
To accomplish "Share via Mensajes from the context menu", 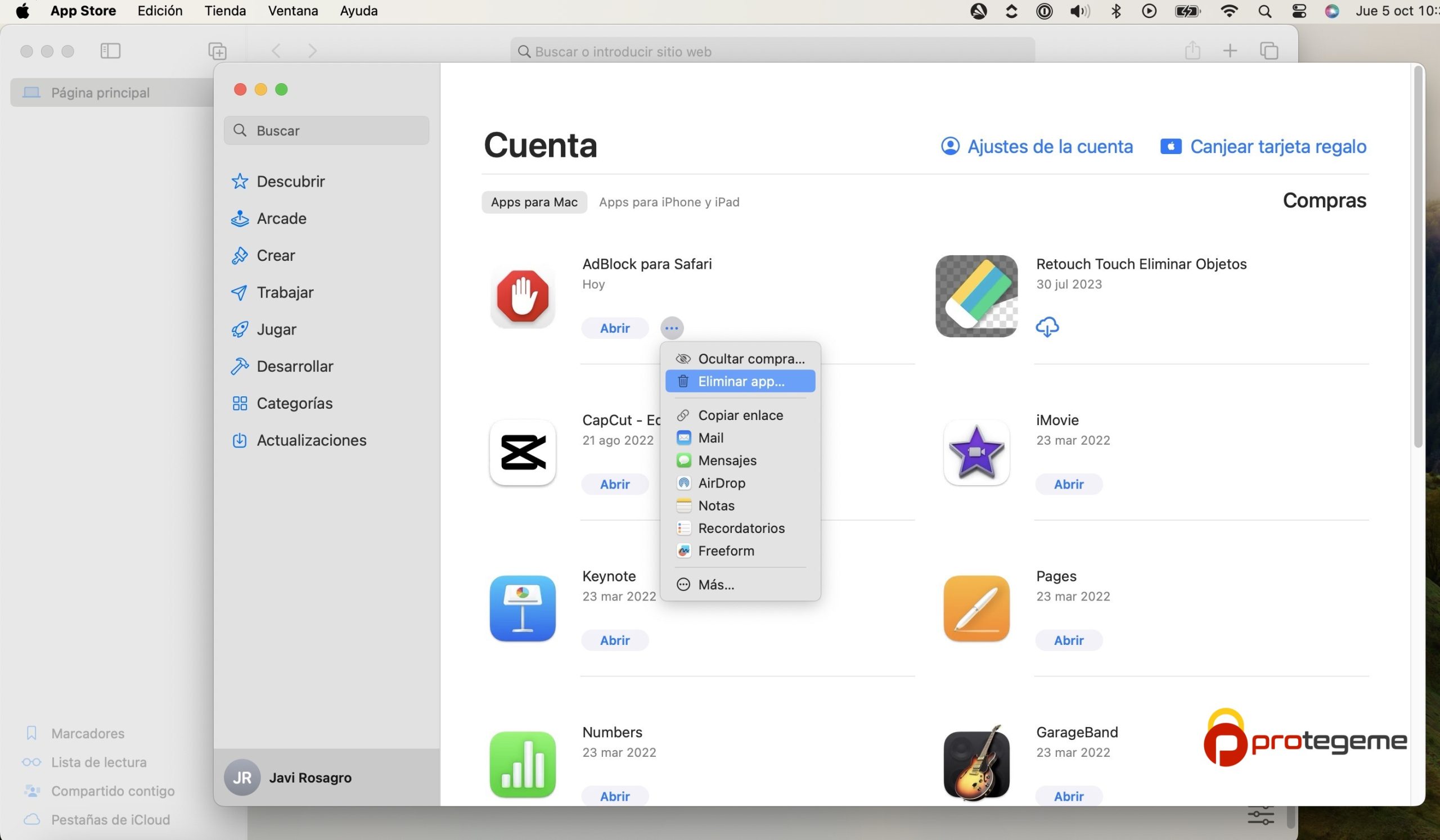I will pos(740,460).
